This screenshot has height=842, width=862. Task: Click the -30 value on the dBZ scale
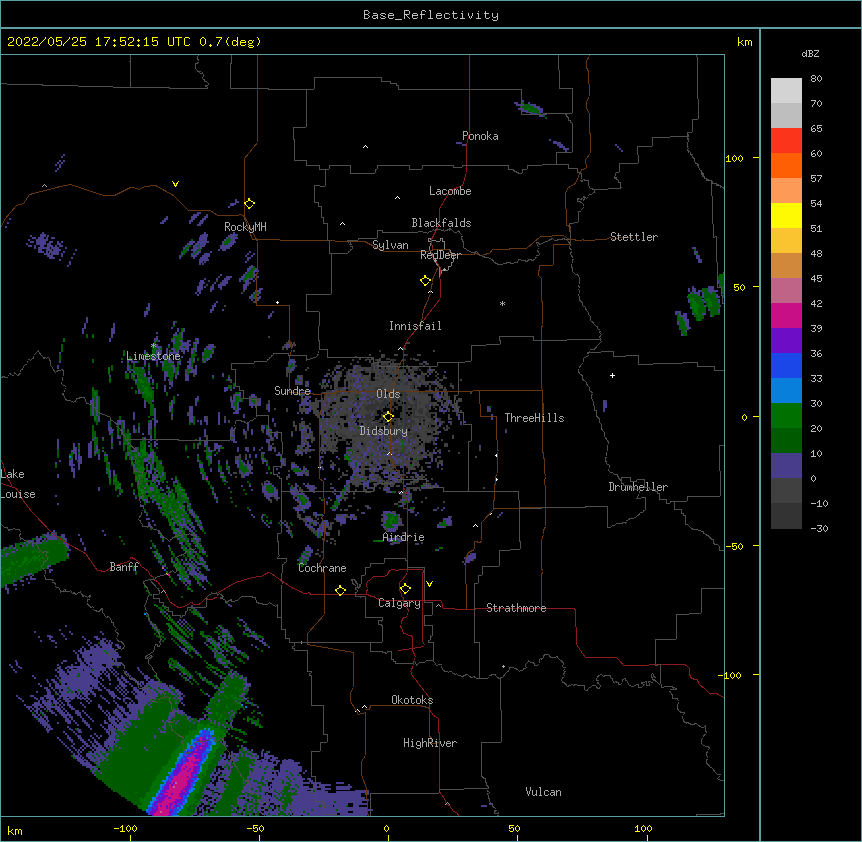(819, 528)
